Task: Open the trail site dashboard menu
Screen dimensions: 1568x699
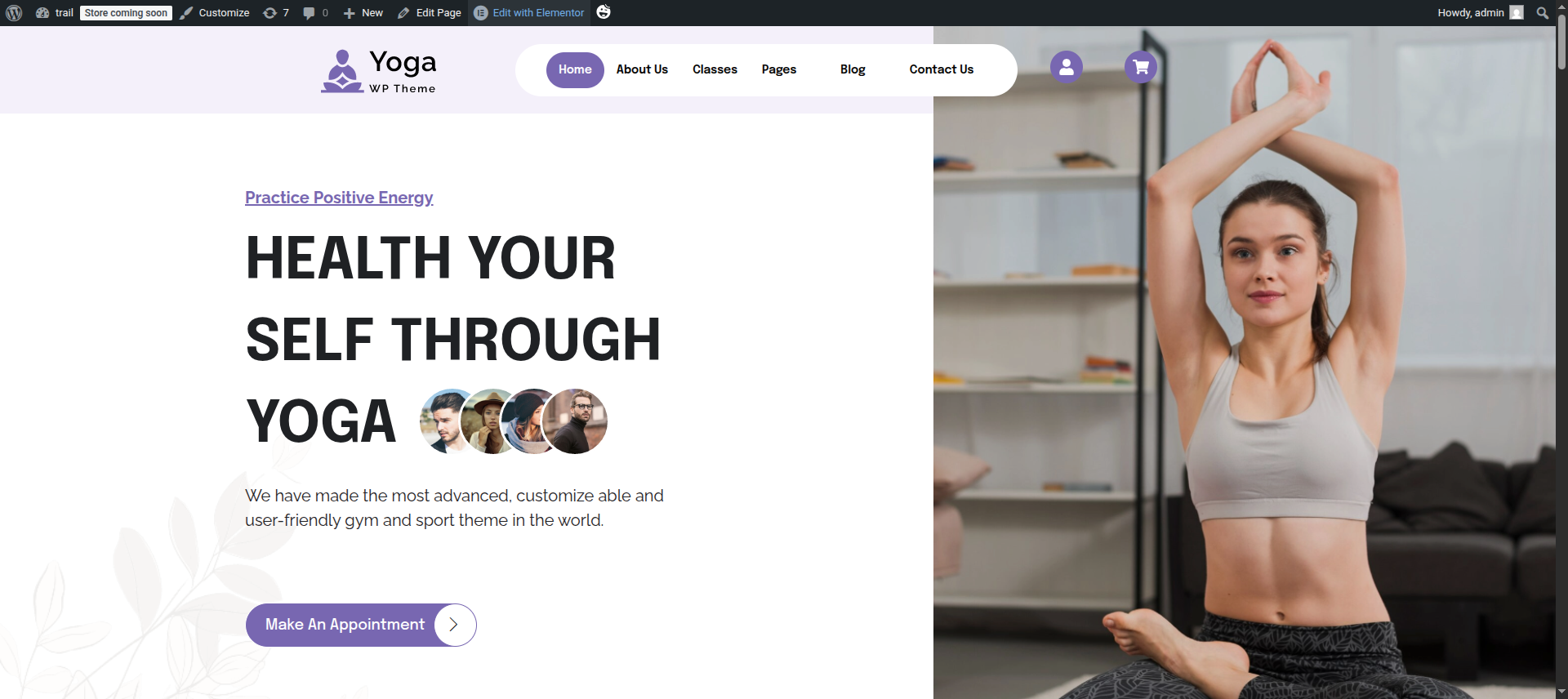Action: point(54,12)
